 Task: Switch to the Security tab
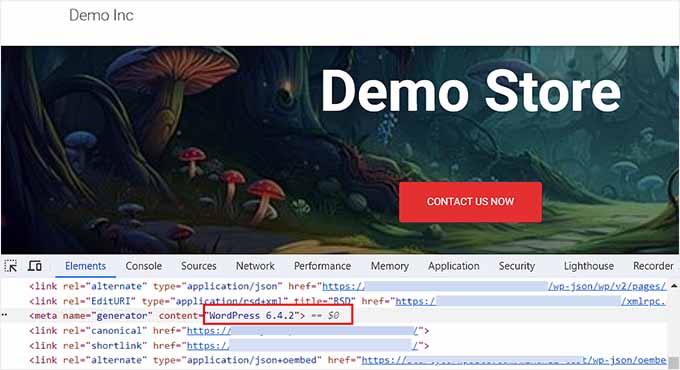click(517, 266)
